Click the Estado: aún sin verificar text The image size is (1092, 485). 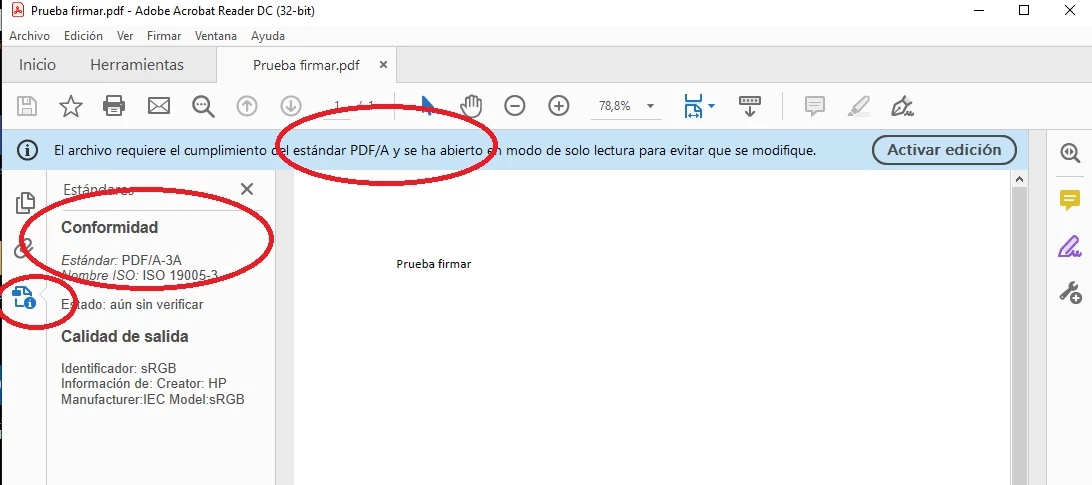pyautogui.click(x=132, y=305)
